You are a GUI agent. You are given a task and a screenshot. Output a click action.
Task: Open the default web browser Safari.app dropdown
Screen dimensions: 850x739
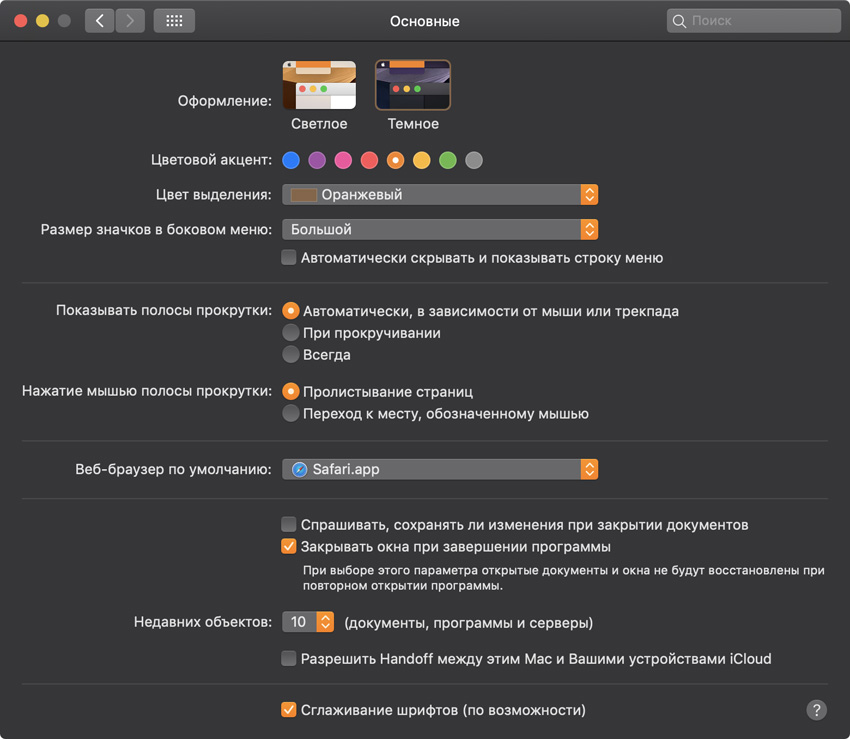(x=440, y=470)
